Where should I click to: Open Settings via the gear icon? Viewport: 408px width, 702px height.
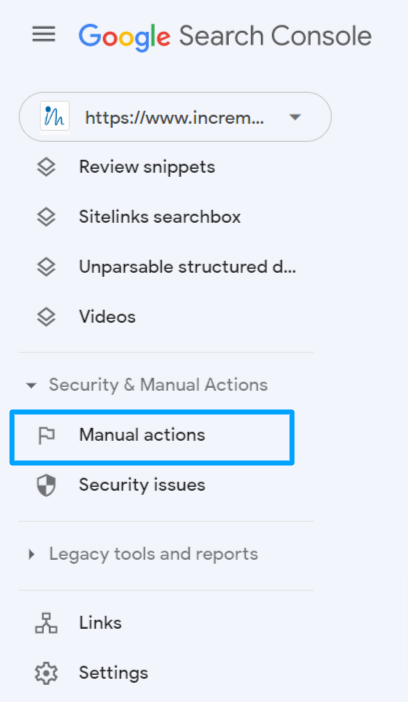tap(46, 673)
